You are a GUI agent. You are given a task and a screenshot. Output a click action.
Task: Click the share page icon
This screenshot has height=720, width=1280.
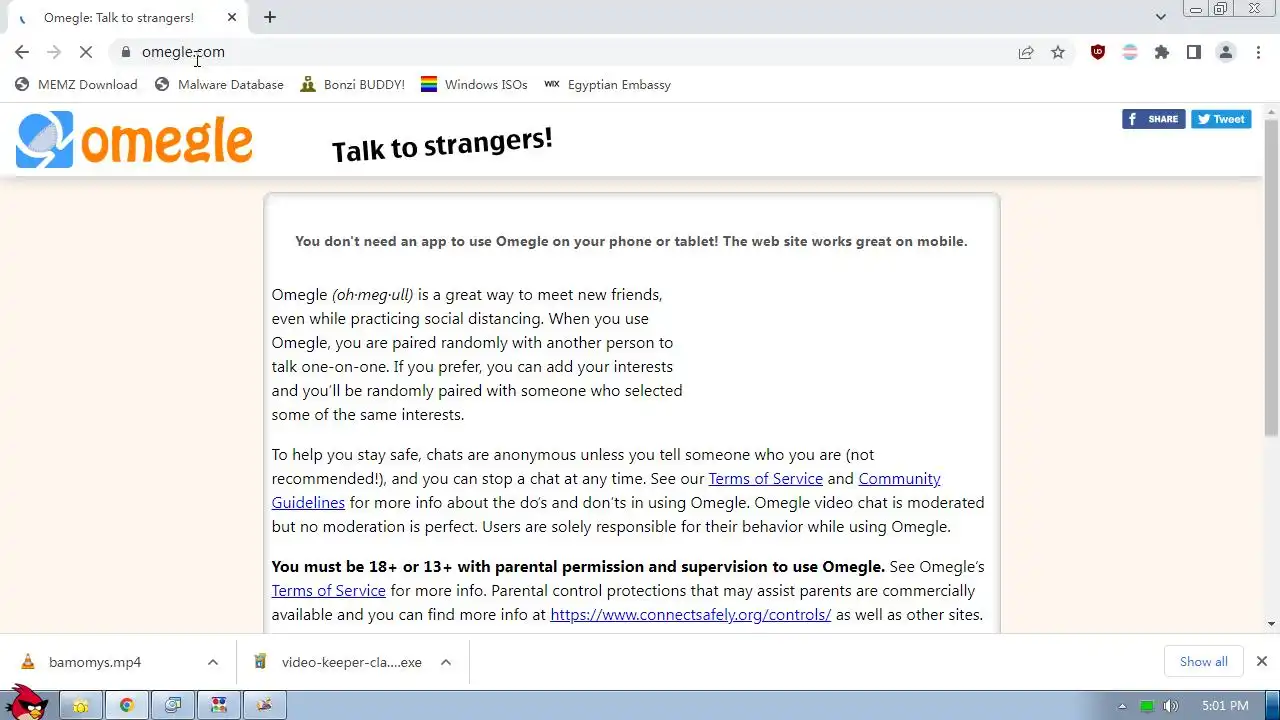coord(1026,52)
